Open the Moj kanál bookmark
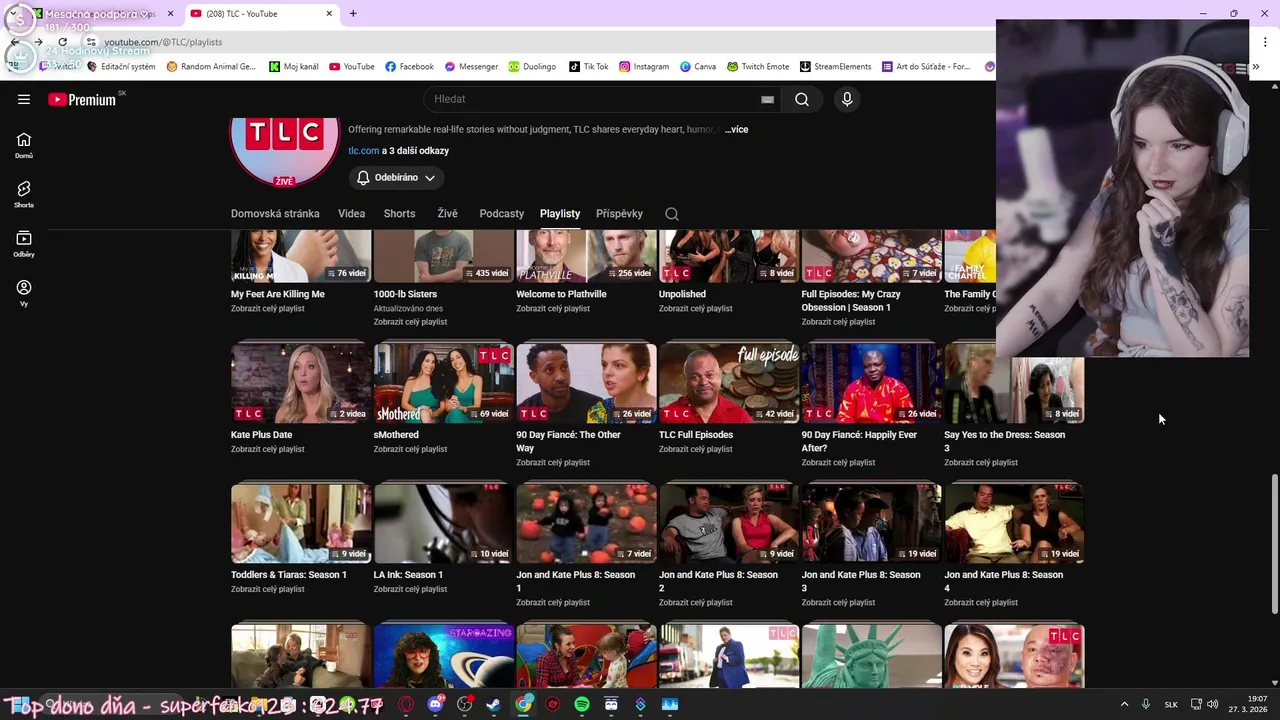This screenshot has width=1280, height=720. coord(294,67)
